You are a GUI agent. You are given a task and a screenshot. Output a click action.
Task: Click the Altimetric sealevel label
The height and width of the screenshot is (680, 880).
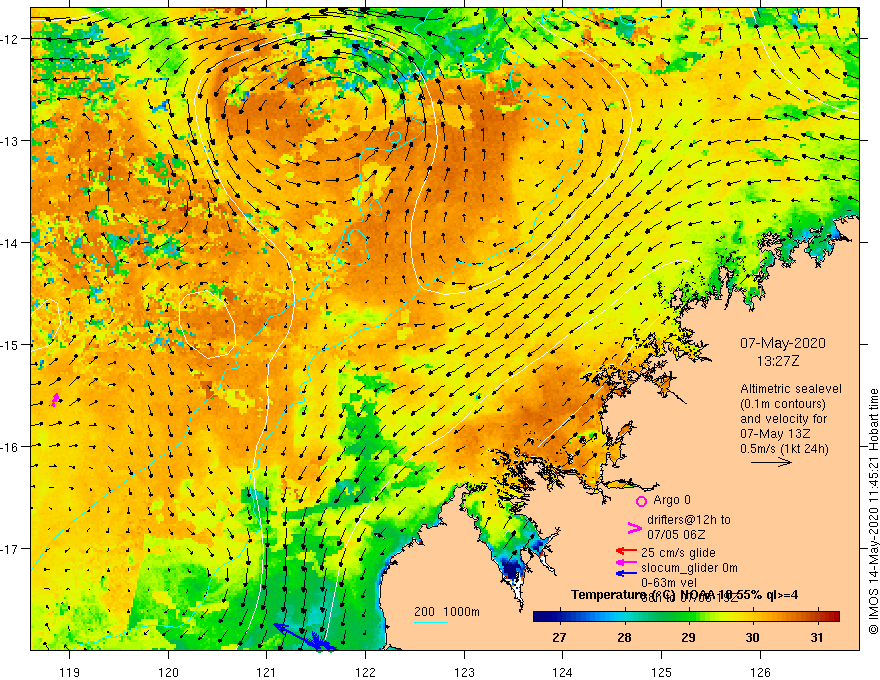pyautogui.click(x=791, y=389)
